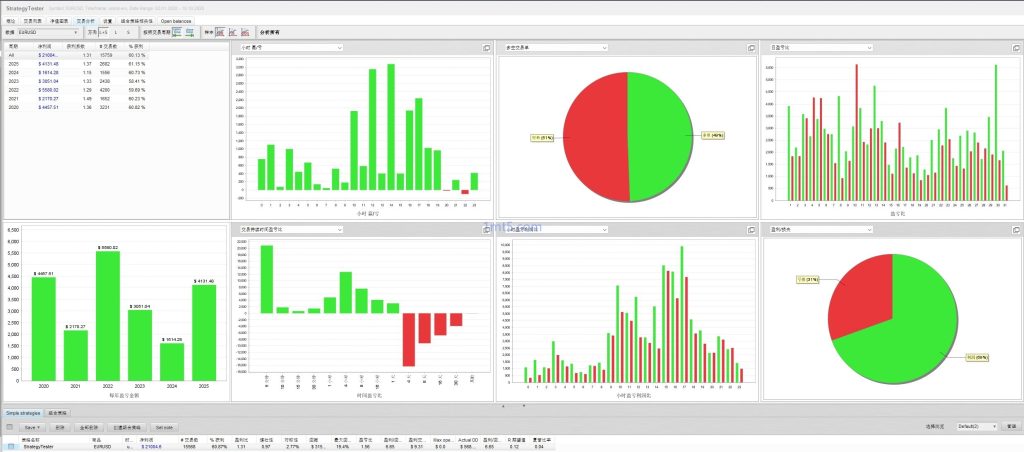Switch the direction filter to S only
The image size is (1024, 452).
coord(129,32)
